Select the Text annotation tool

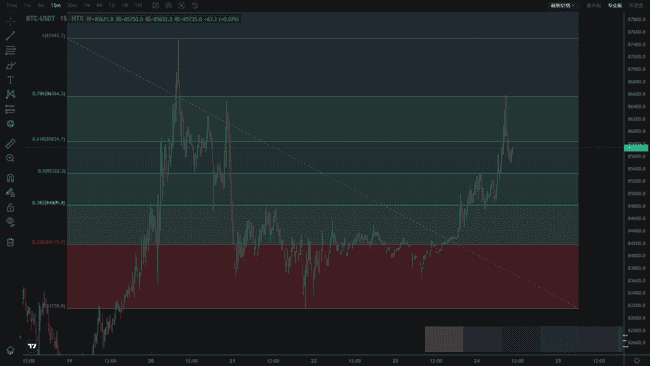coord(10,80)
